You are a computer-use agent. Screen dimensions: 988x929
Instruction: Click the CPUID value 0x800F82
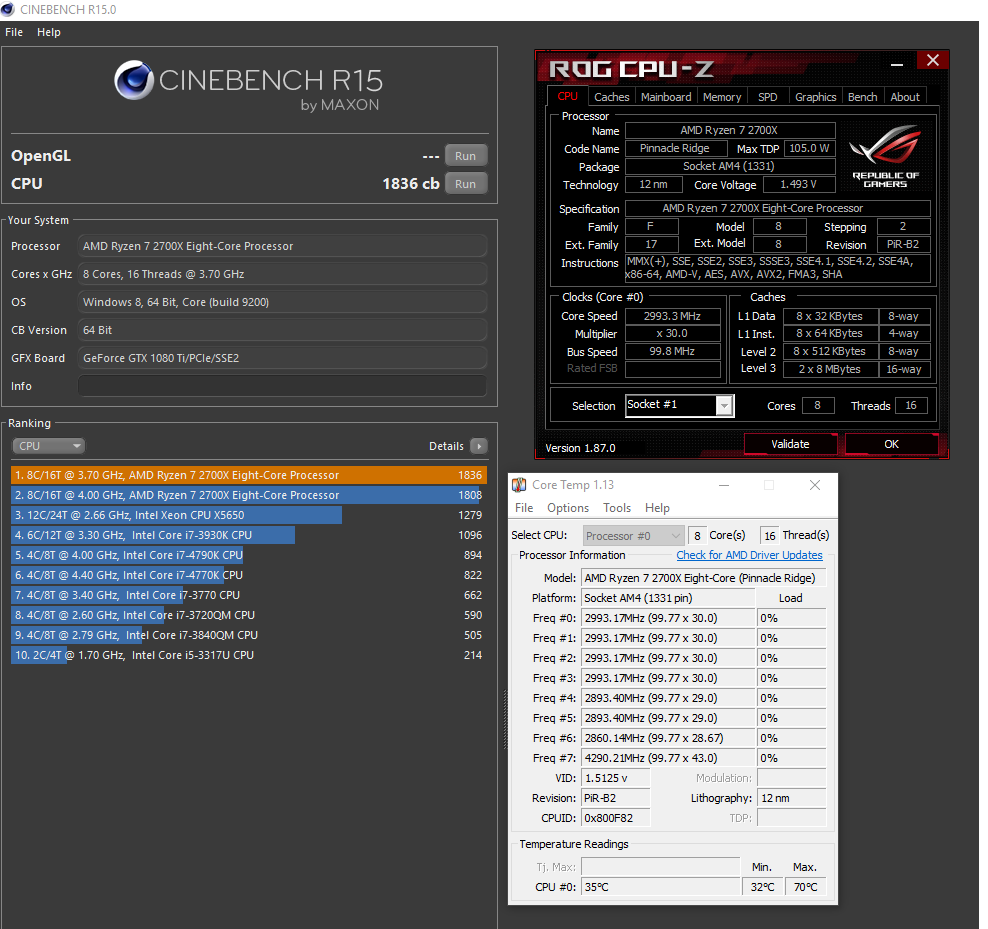615,818
